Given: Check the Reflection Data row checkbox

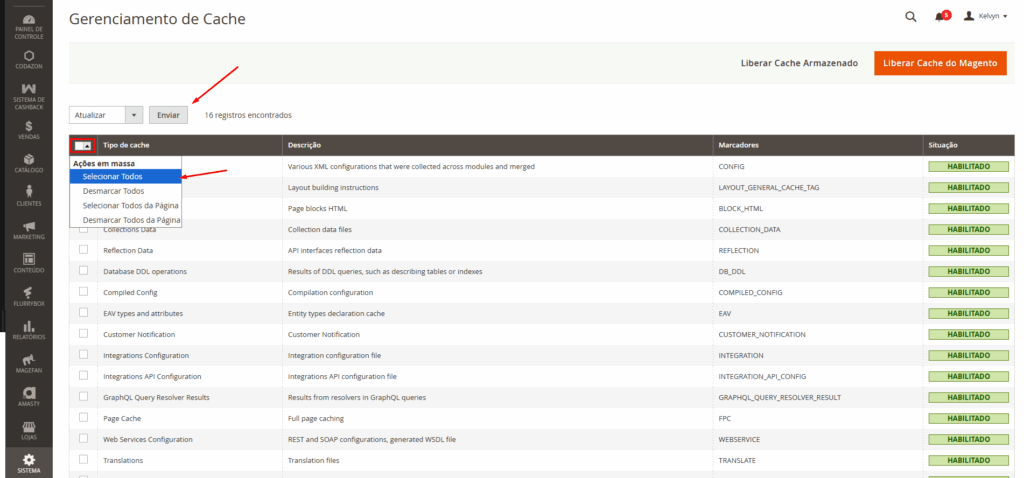Looking at the screenshot, I should tap(83, 250).
